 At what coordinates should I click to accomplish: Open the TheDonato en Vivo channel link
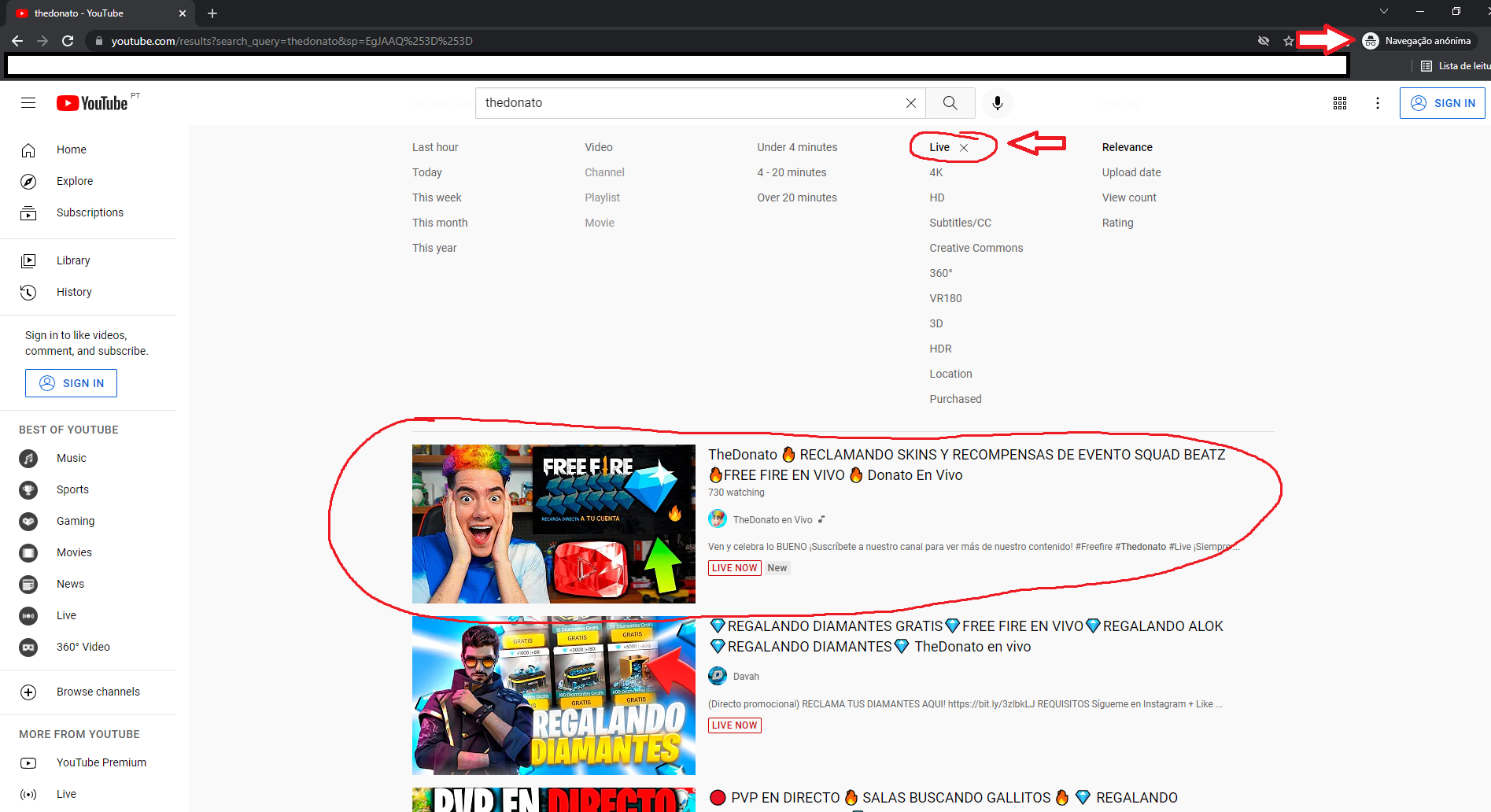[772, 519]
